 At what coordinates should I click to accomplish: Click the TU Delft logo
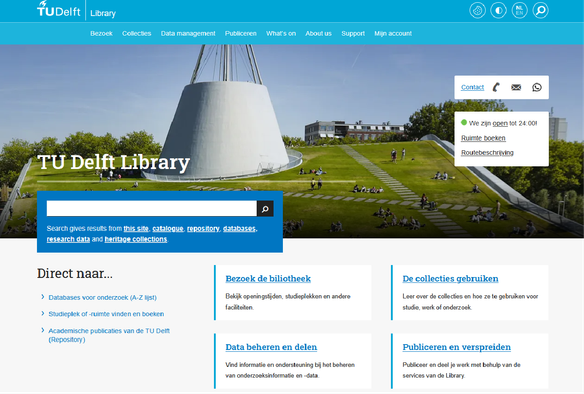58,9
